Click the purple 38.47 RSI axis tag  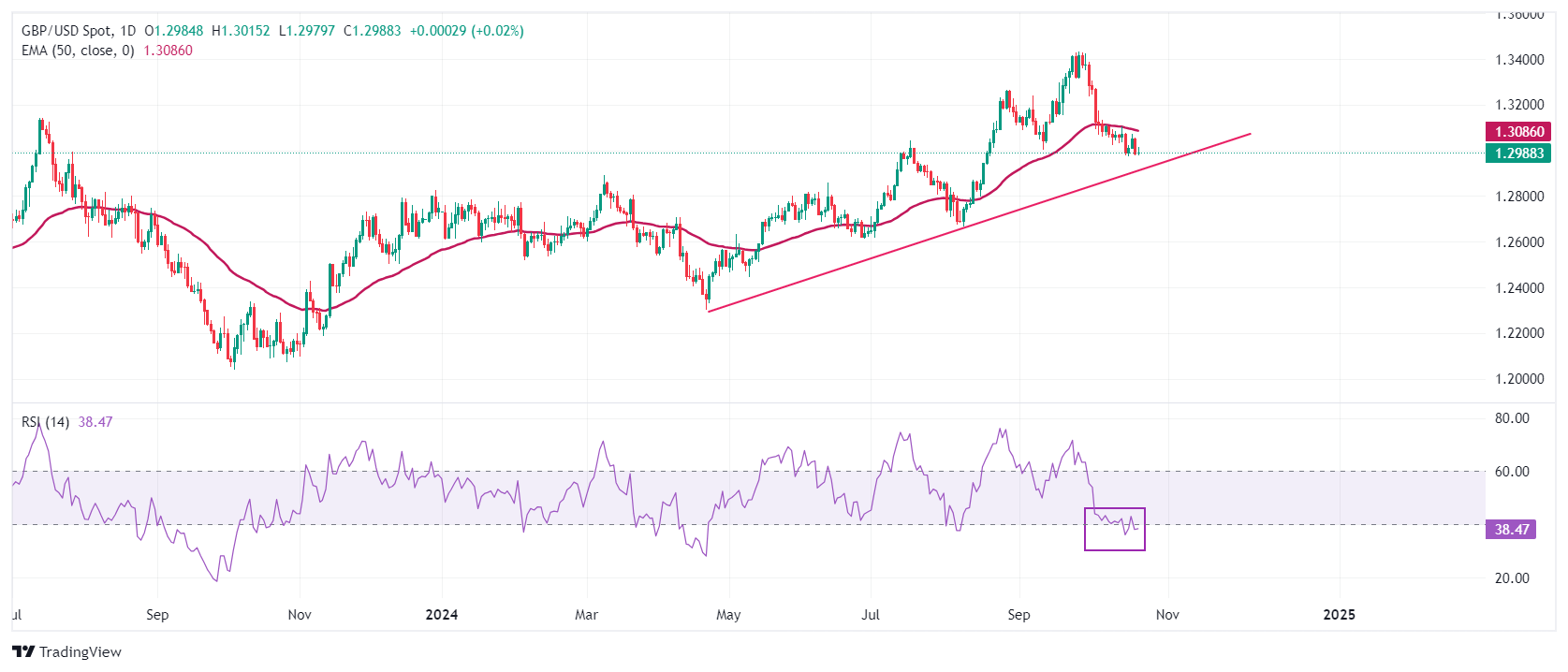point(1511,530)
